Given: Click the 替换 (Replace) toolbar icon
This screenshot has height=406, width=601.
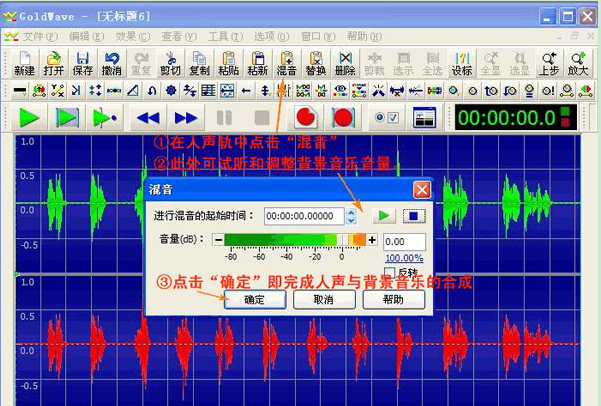Looking at the screenshot, I should point(316,64).
